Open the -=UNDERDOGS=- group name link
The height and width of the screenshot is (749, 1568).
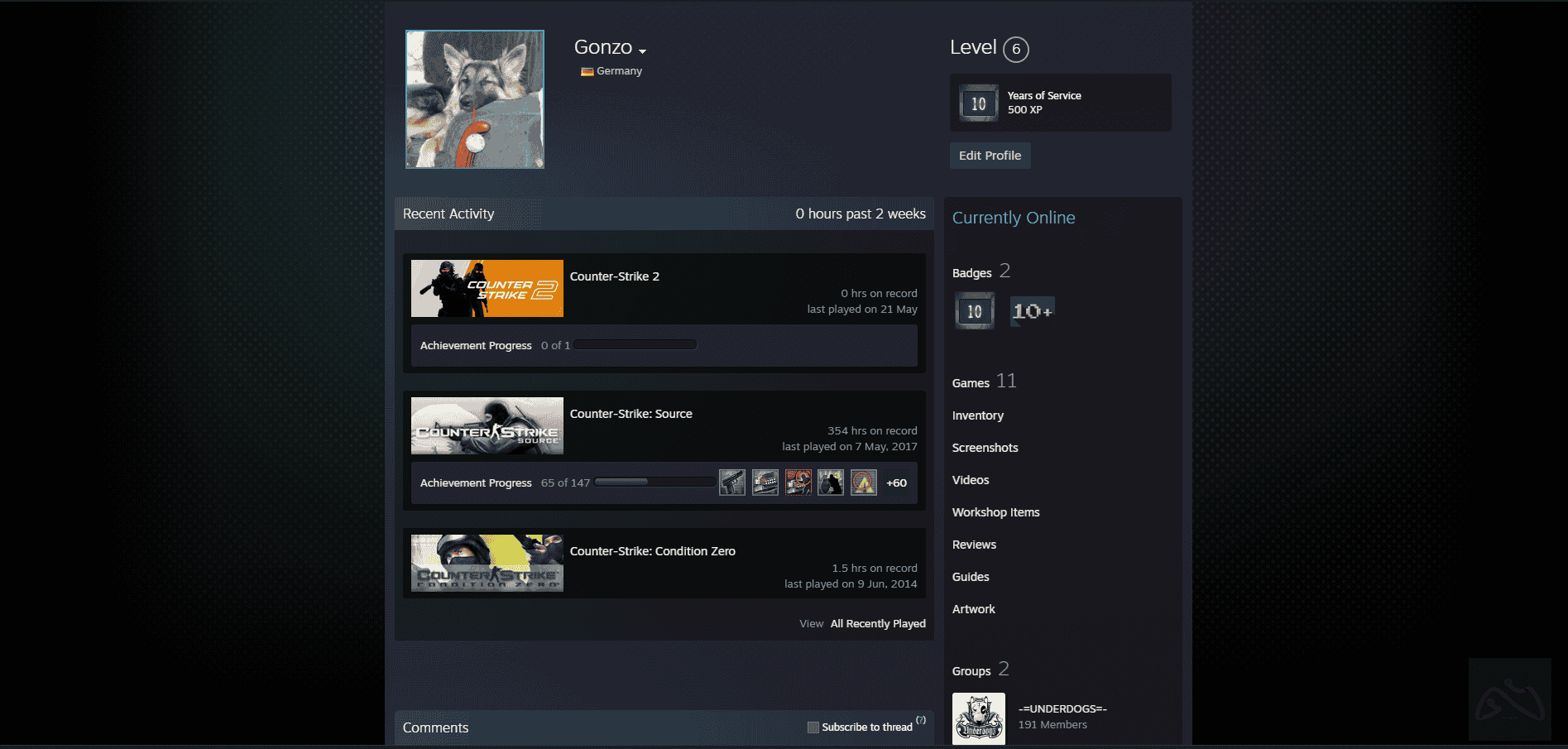(x=1062, y=709)
